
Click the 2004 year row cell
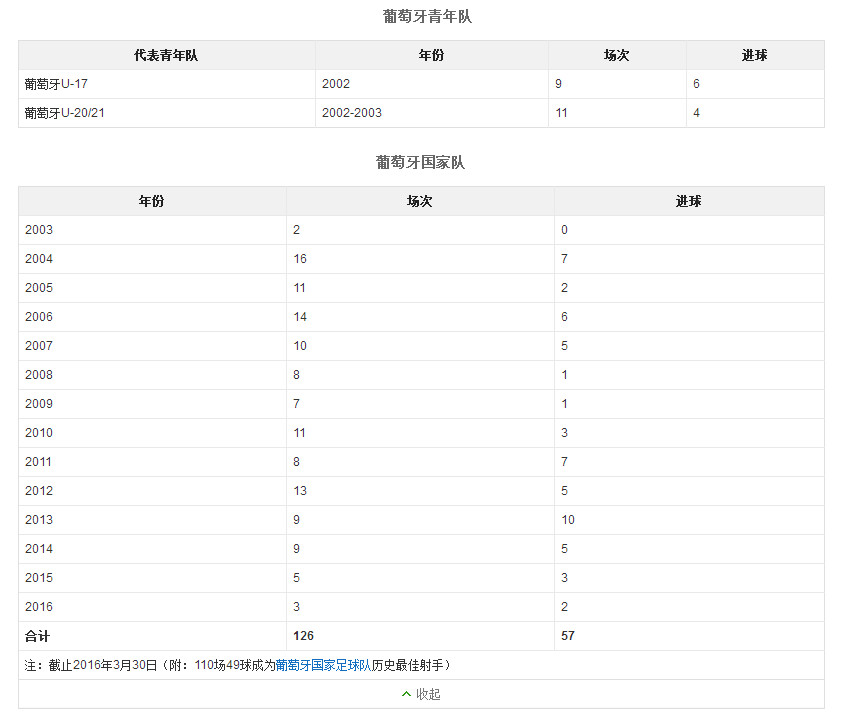39,259
